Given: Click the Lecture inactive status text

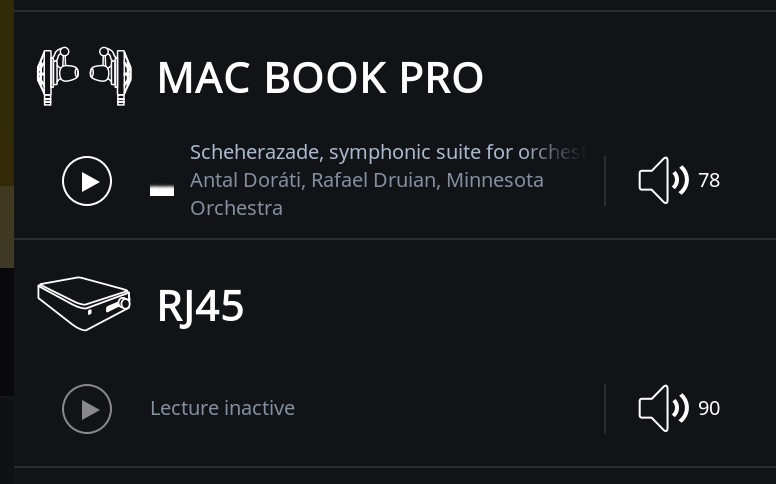Looking at the screenshot, I should (x=223, y=408).
